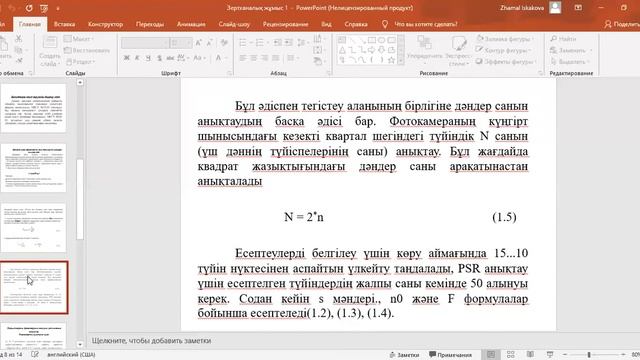Open the Макет layout dropdown

coord(79,39)
